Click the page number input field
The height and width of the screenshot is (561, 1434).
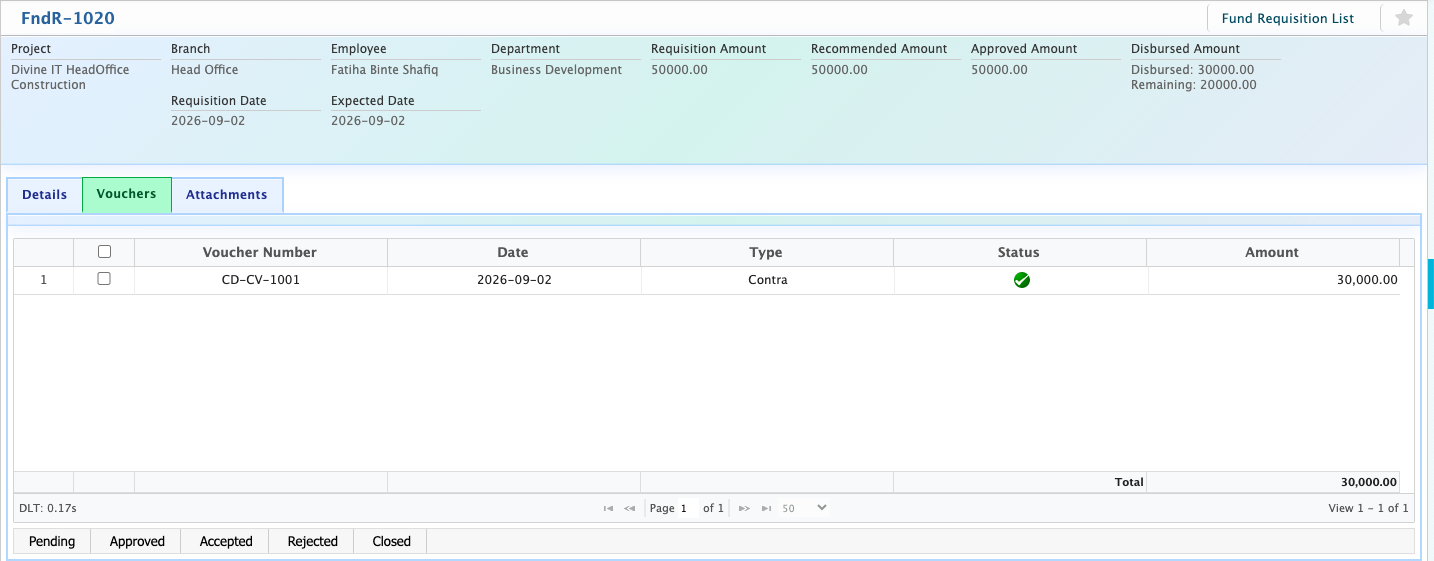pos(687,508)
